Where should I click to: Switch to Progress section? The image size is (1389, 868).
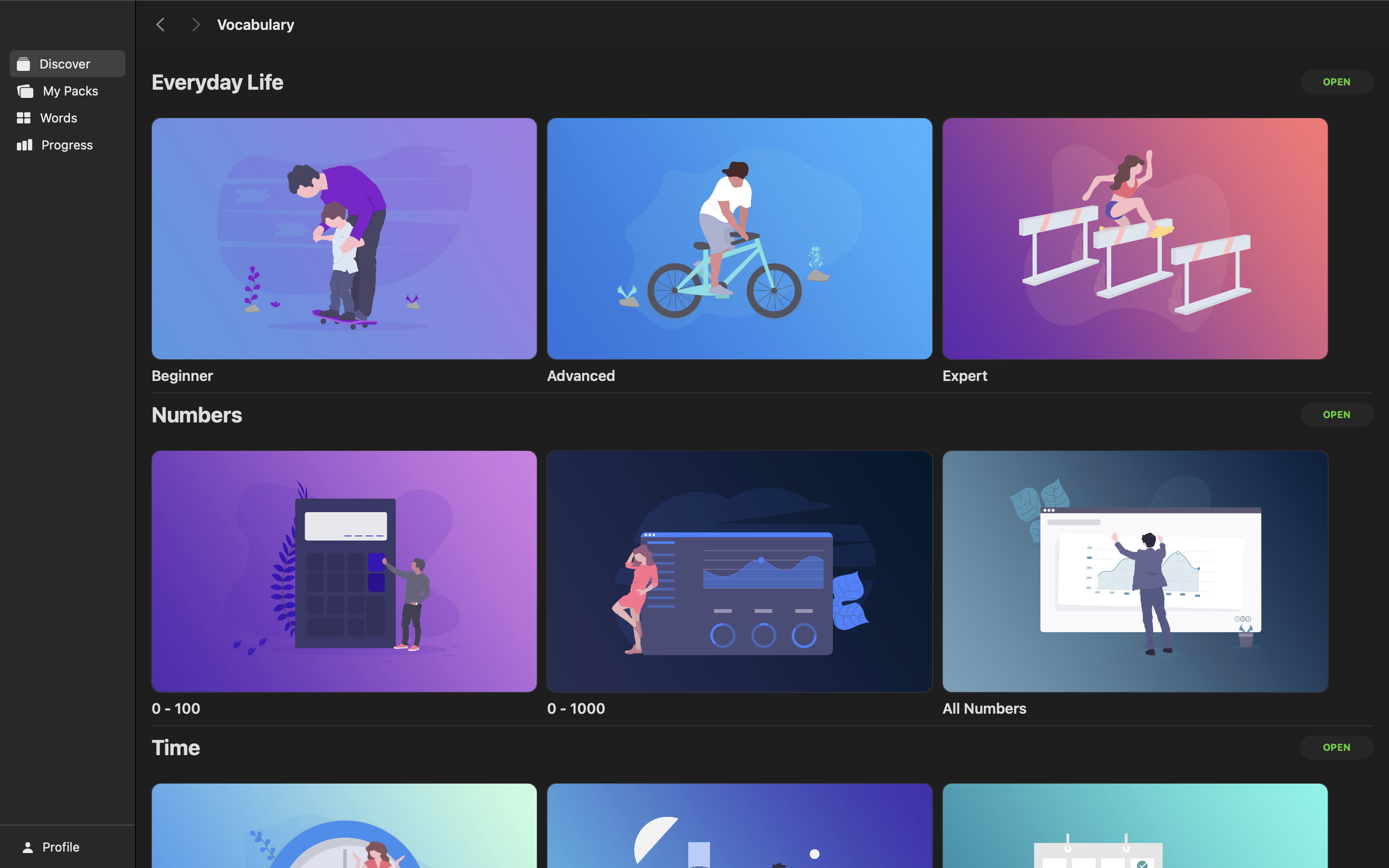click(68, 145)
